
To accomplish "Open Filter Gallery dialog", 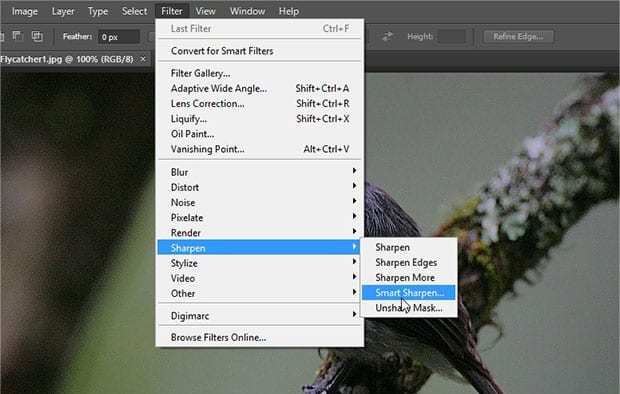I will point(260,74).
